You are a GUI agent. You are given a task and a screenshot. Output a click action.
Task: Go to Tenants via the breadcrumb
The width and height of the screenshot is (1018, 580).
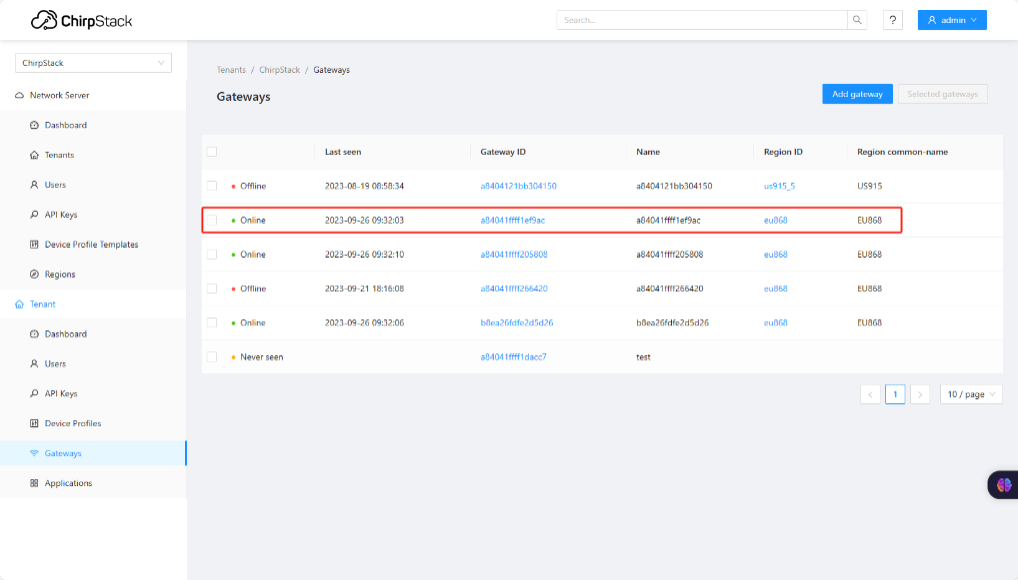coord(231,70)
